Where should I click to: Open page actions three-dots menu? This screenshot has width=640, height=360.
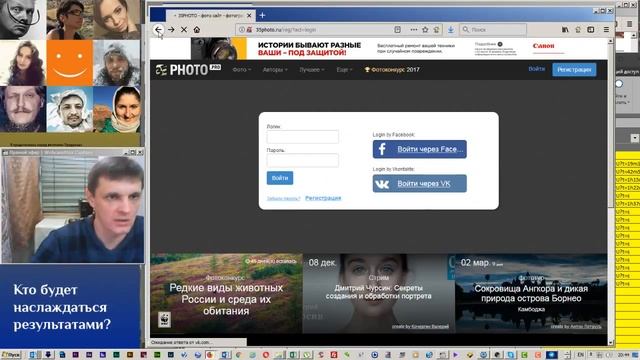(x=414, y=29)
